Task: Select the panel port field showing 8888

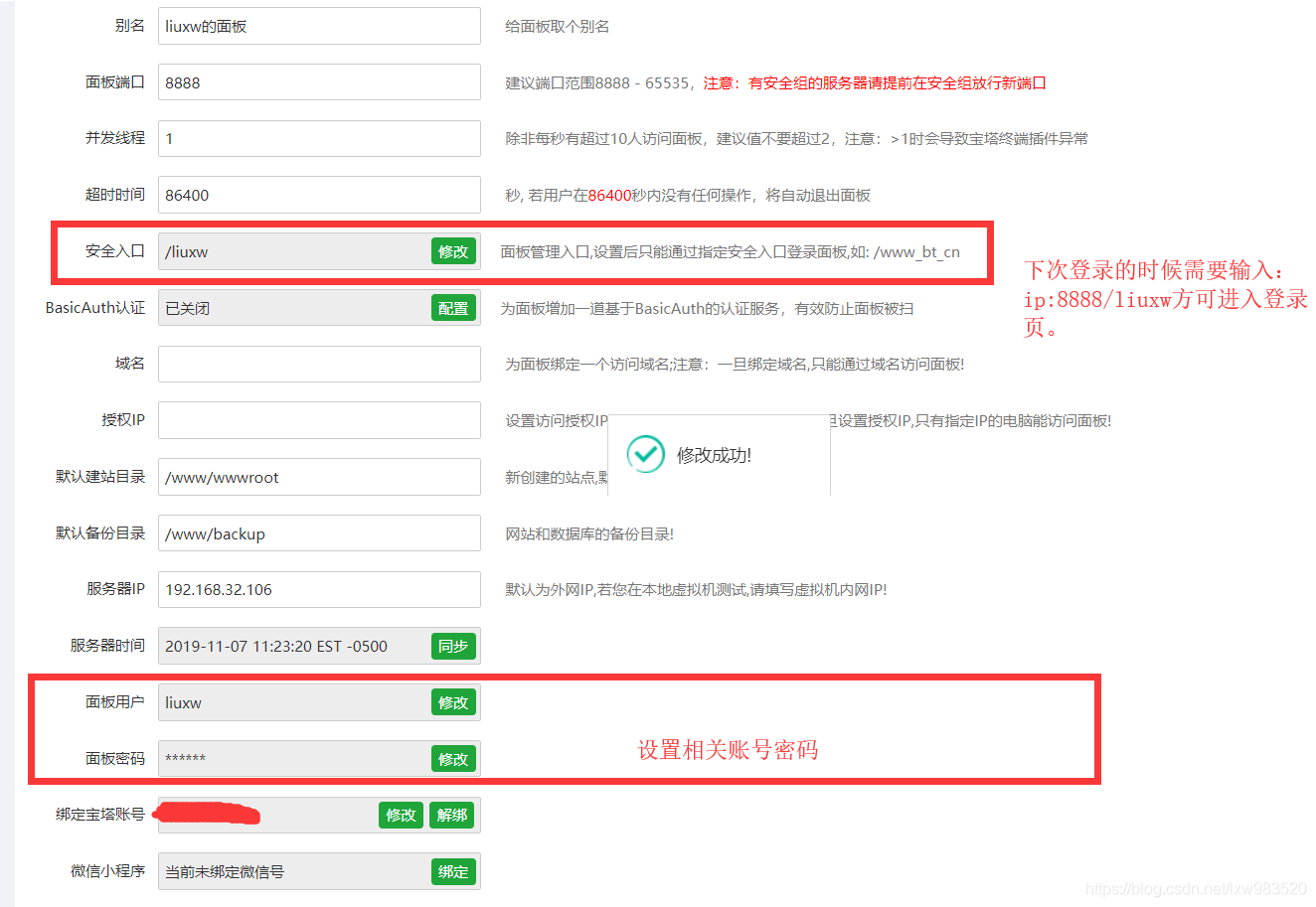Action: 318,81
